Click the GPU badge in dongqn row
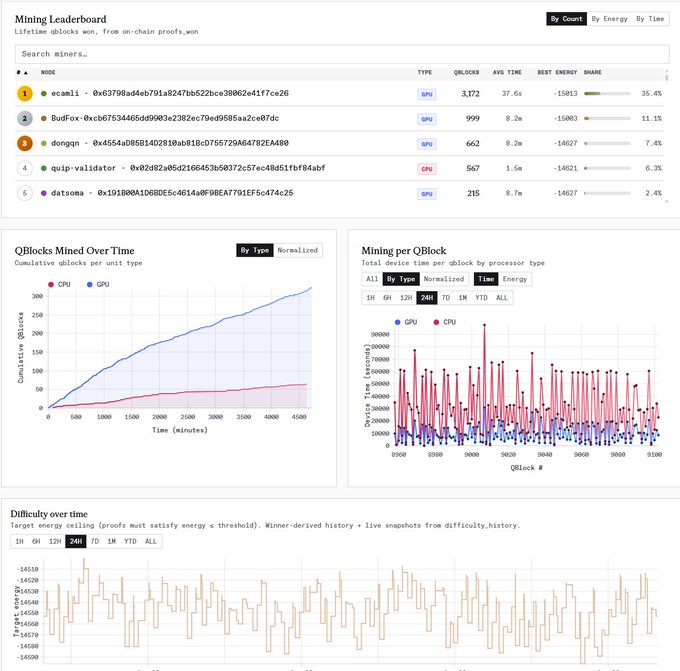The width and height of the screenshot is (680, 671). pyautogui.click(x=427, y=144)
